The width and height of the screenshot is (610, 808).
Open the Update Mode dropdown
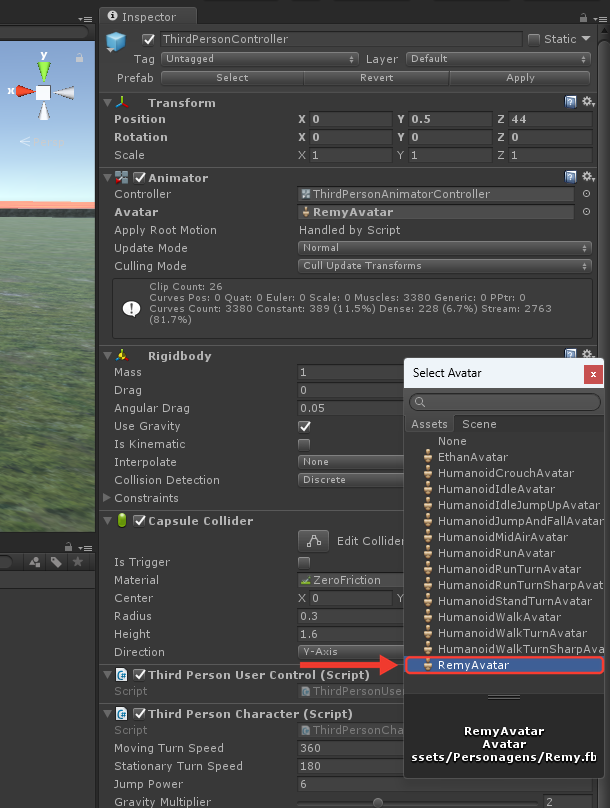click(x=445, y=248)
